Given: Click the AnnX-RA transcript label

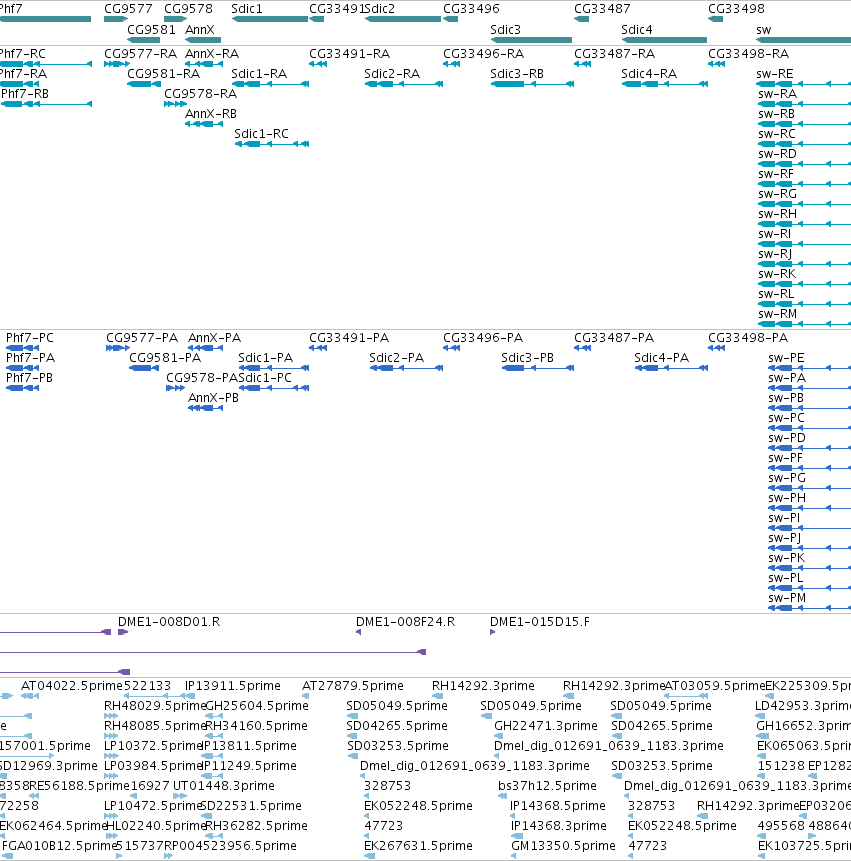Looking at the screenshot, I should pyautogui.click(x=212, y=54).
